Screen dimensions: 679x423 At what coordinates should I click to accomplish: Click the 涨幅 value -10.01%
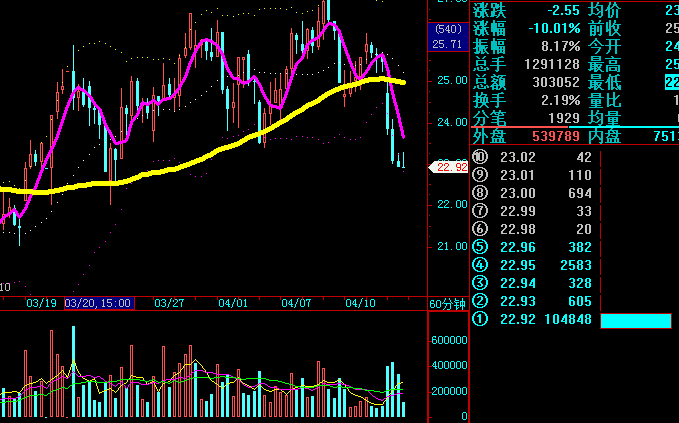tap(554, 29)
